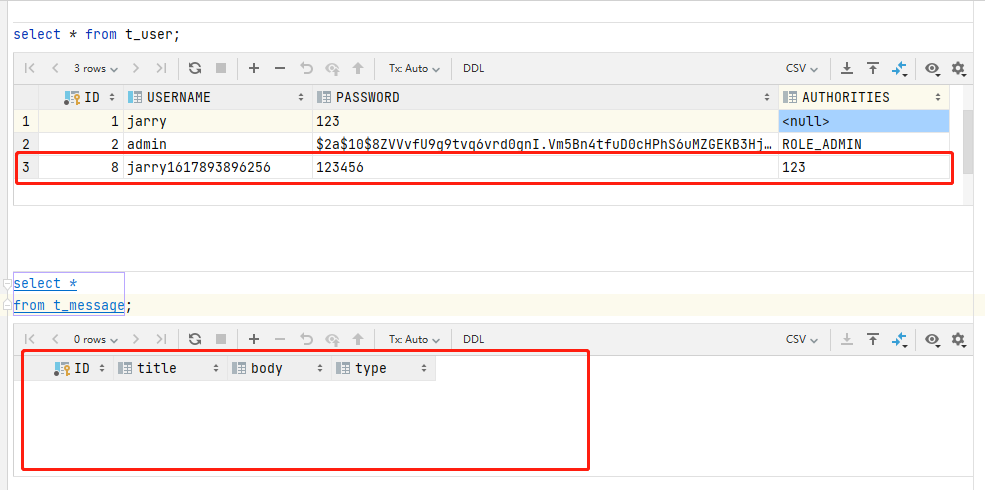Click the 'select * from t_user' query
Viewport: 985px width, 490px height.
(x=97, y=34)
